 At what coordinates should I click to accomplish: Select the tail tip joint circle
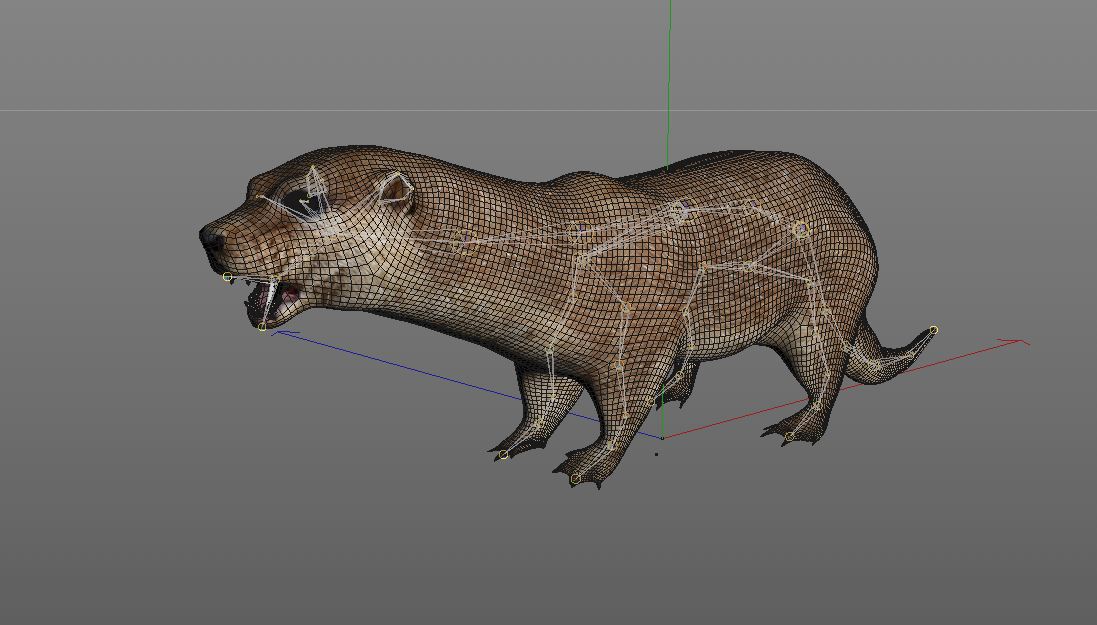click(933, 330)
